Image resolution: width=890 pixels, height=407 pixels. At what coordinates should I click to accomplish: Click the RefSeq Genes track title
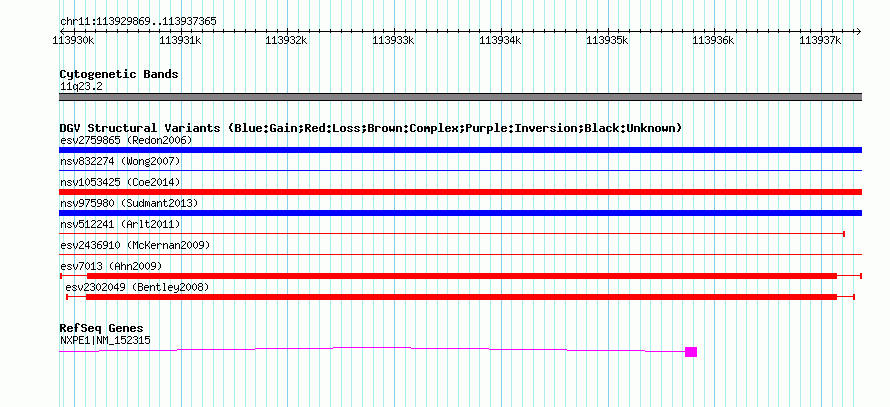102,328
